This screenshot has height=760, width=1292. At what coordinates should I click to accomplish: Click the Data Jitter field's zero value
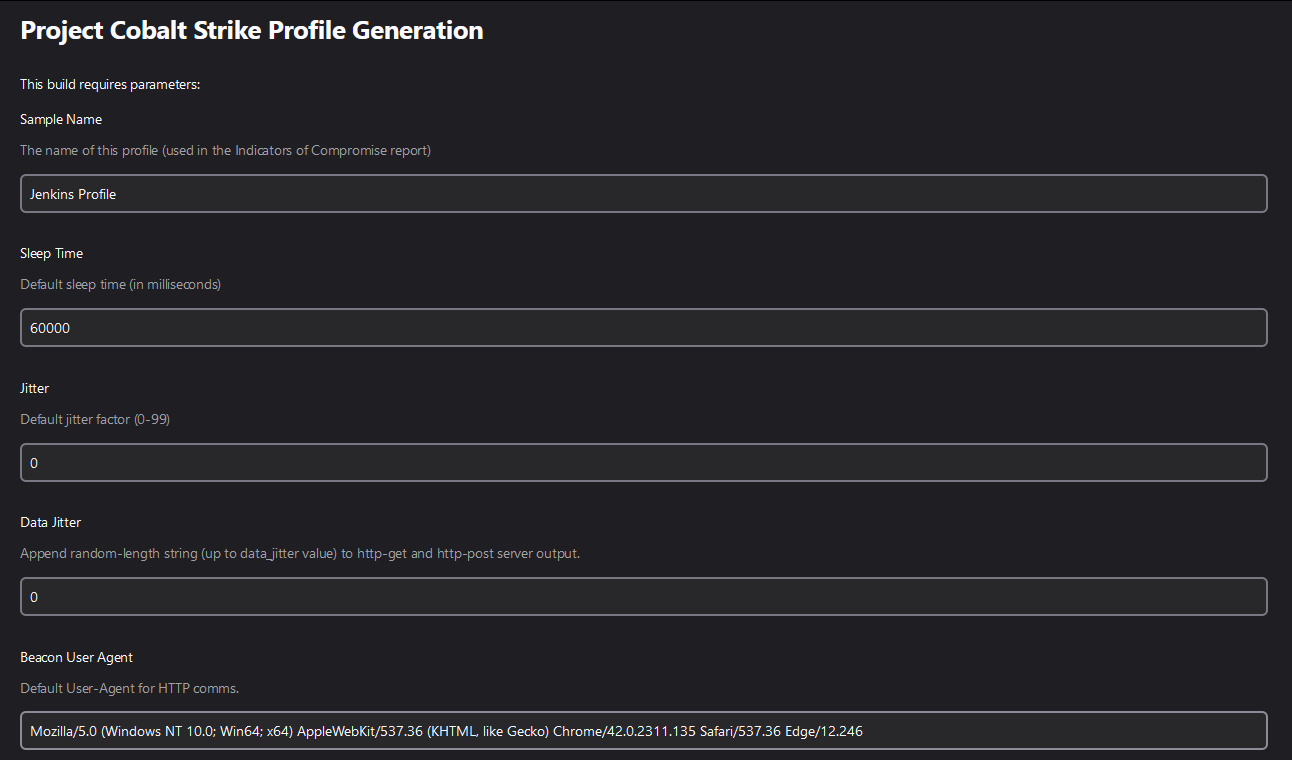click(x=33, y=596)
